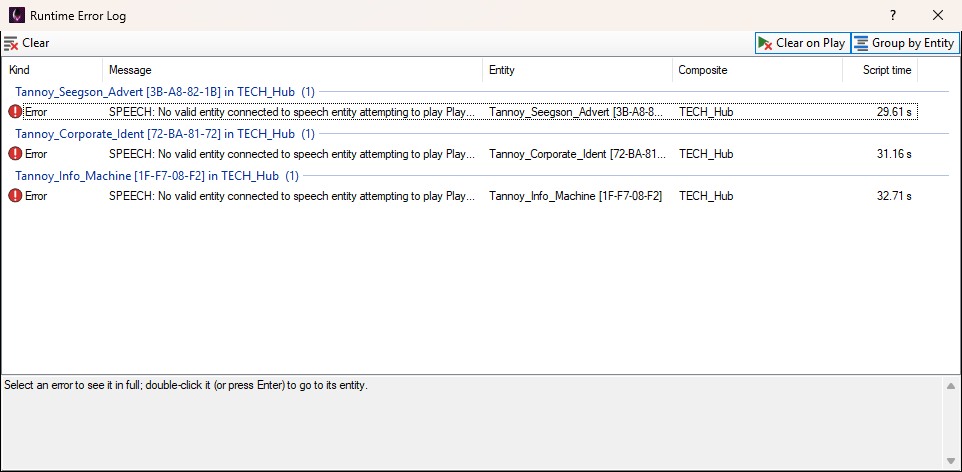Click the red error icon in Tannoy_Info_Machine row
Viewport: 962px width, 472px height.
pos(15,196)
